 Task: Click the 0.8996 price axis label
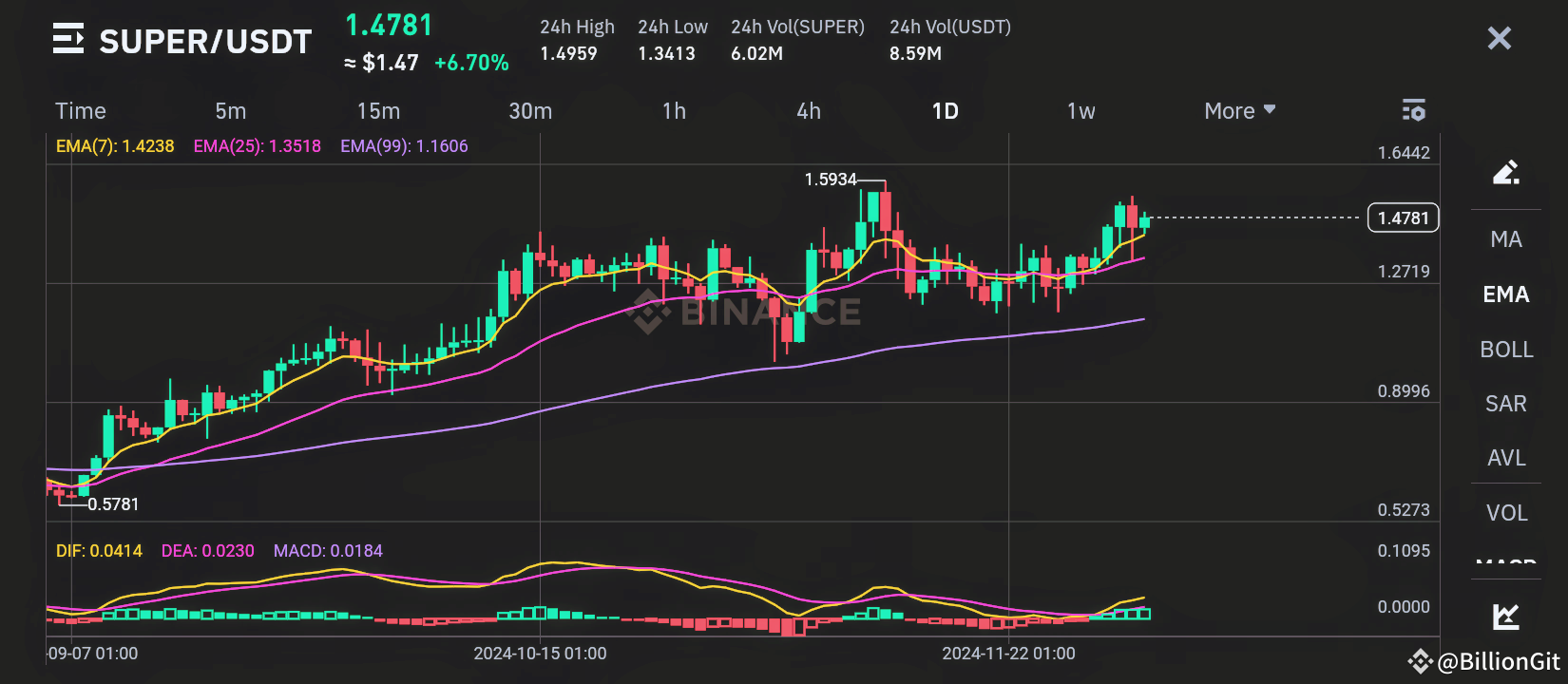click(x=1404, y=391)
